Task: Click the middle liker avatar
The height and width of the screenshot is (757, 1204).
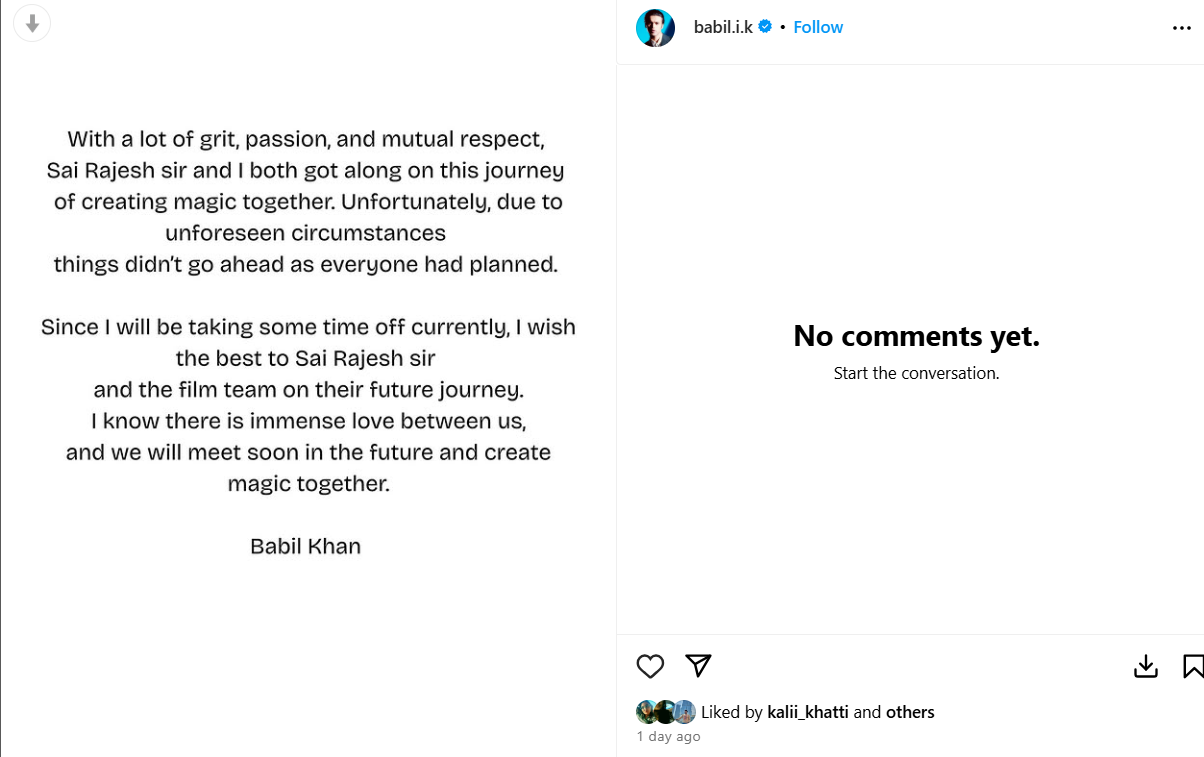Action: (664, 712)
